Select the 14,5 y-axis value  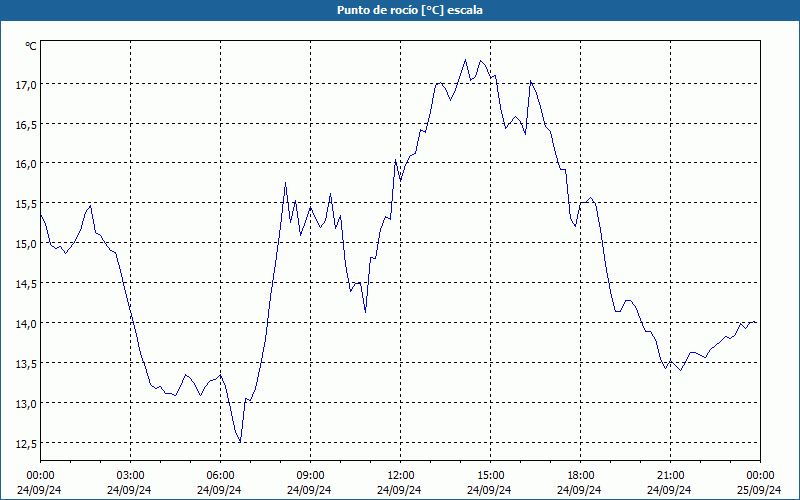[x=26, y=284]
